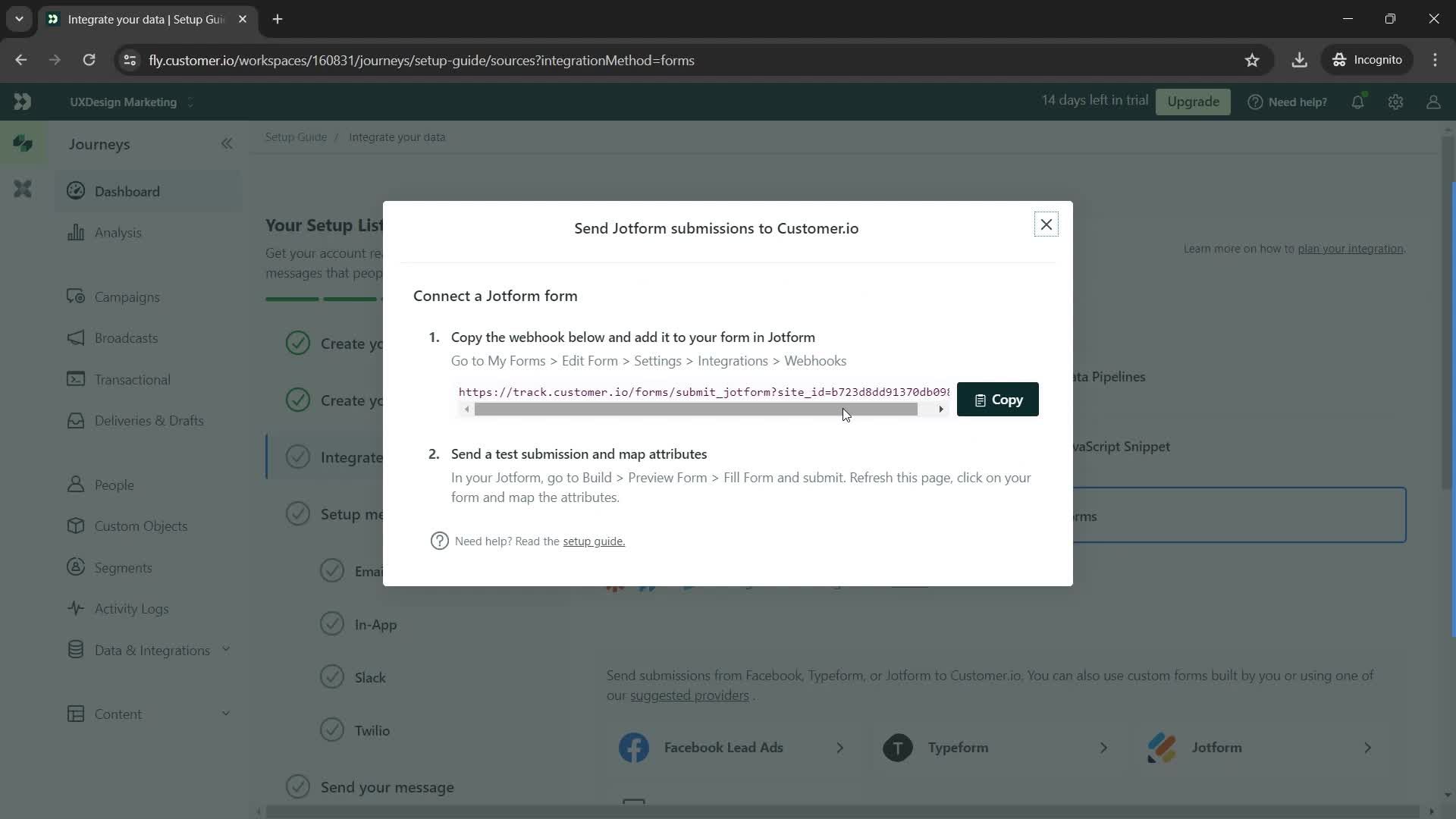Reload the browser page

point(89,60)
